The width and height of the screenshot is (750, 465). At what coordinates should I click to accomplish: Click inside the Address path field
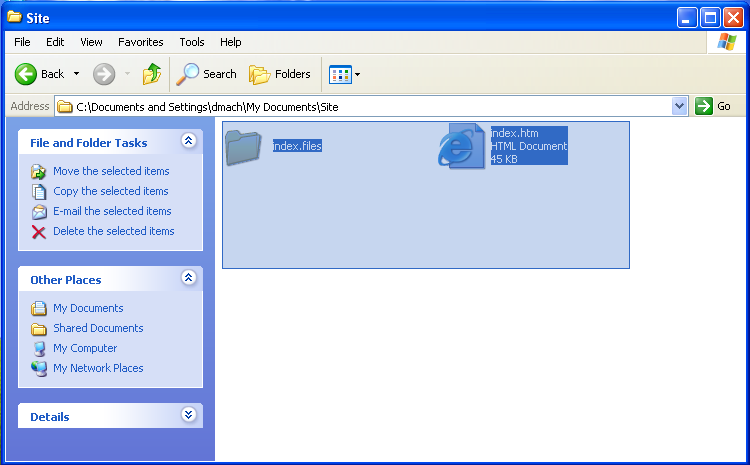click(370, 106)
